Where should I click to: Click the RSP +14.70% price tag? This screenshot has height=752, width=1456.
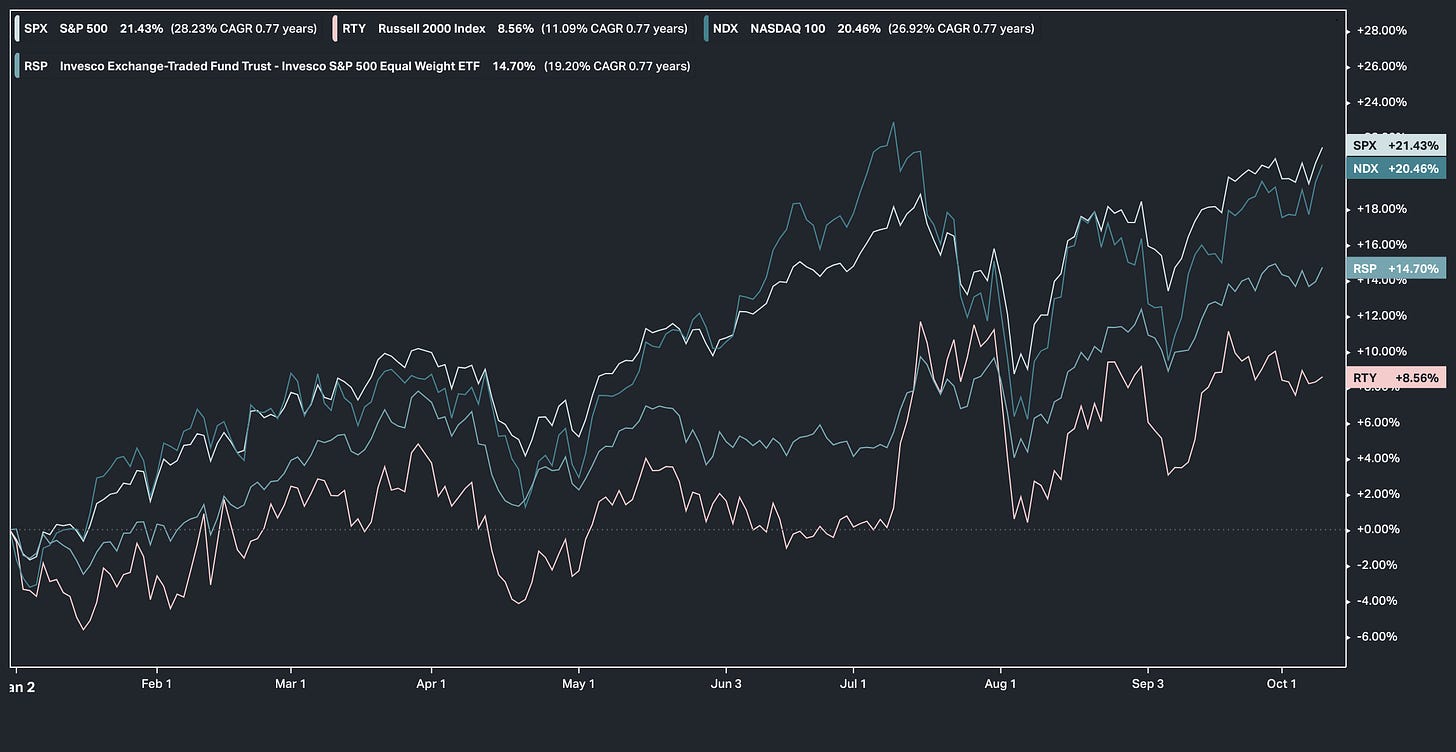[1396, 268]
